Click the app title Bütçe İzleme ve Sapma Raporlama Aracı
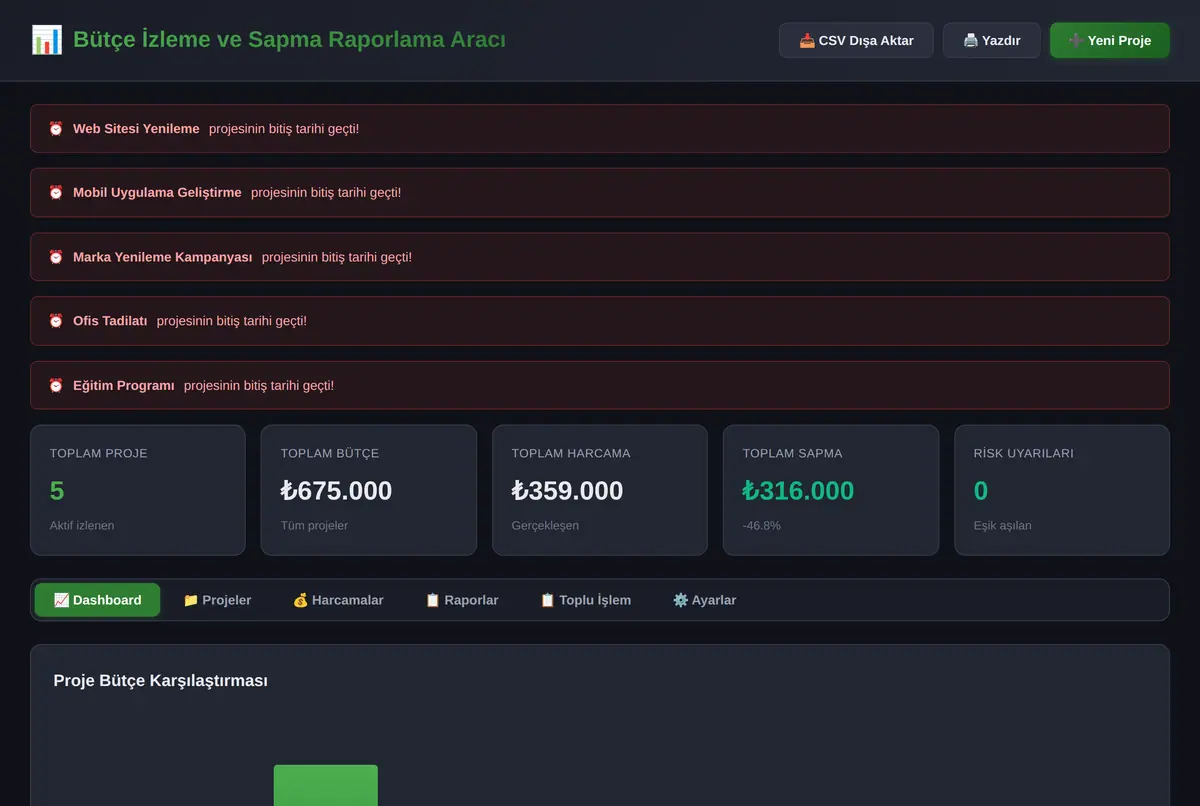This screenshot has width=1200, height=806. pos(289,40)
